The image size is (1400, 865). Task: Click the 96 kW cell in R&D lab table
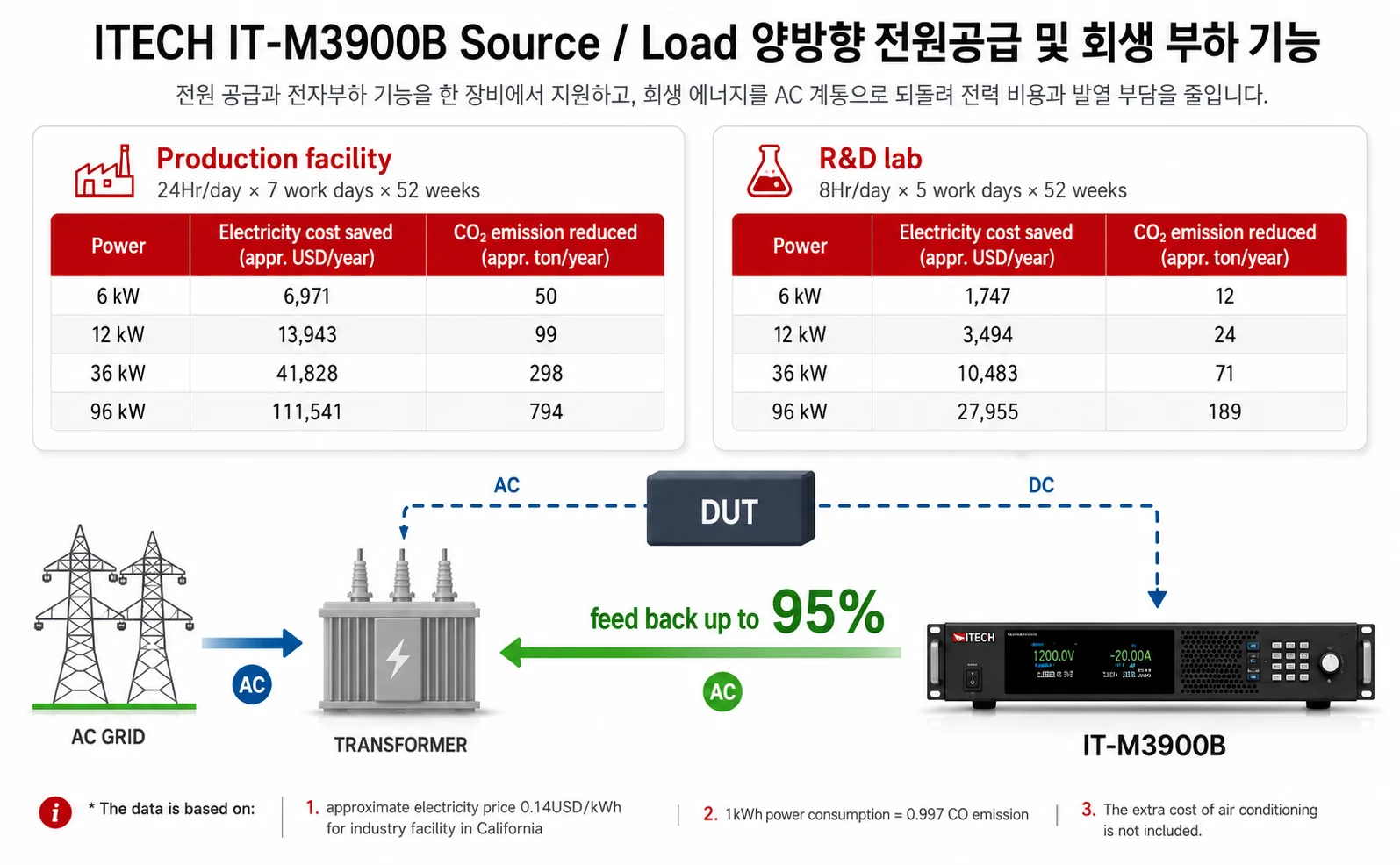[x=801, y=412]
